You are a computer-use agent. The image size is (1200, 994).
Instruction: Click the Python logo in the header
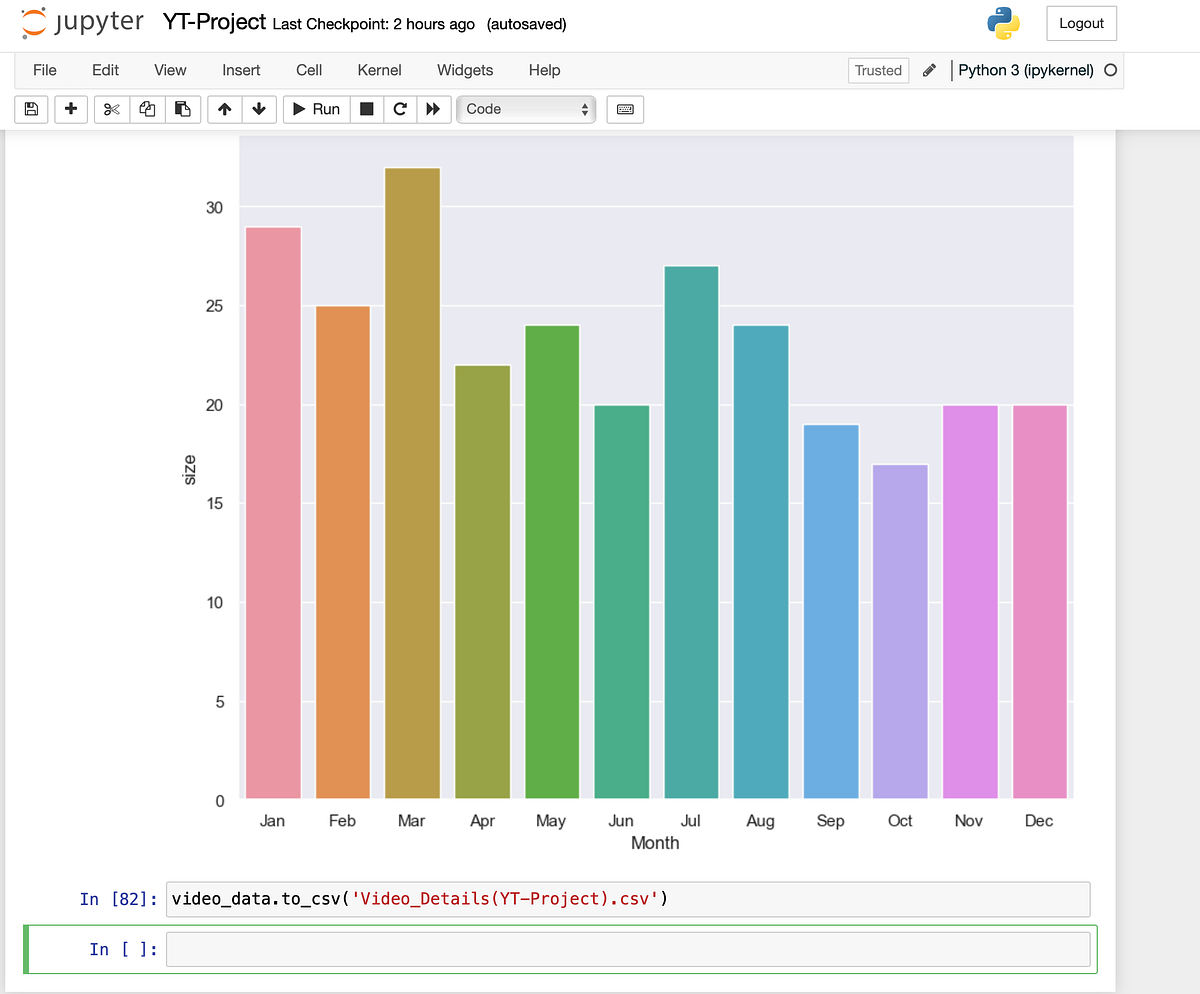click(x=1003, y=22)
